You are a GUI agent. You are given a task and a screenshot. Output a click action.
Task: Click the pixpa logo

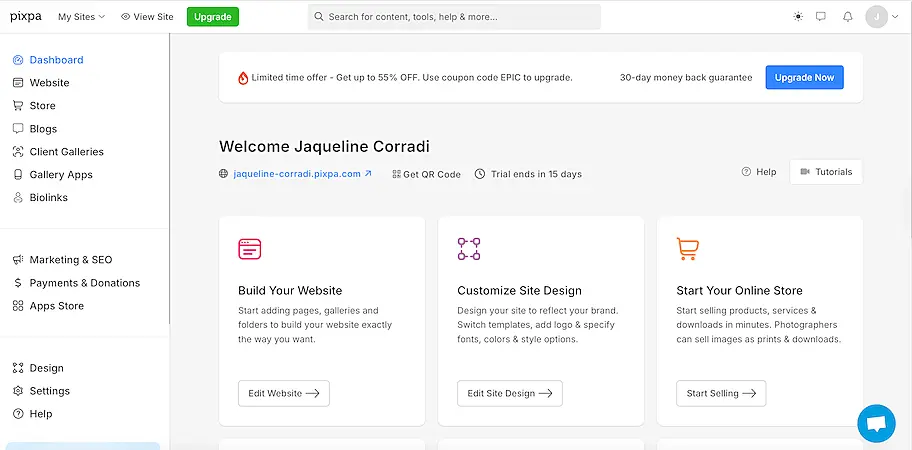pos(26,17)
